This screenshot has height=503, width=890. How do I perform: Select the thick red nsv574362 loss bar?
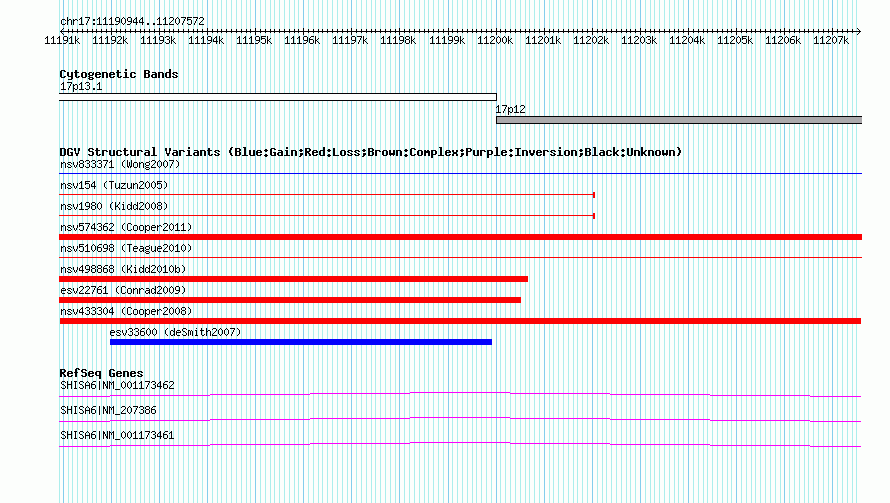coord(460,237)
